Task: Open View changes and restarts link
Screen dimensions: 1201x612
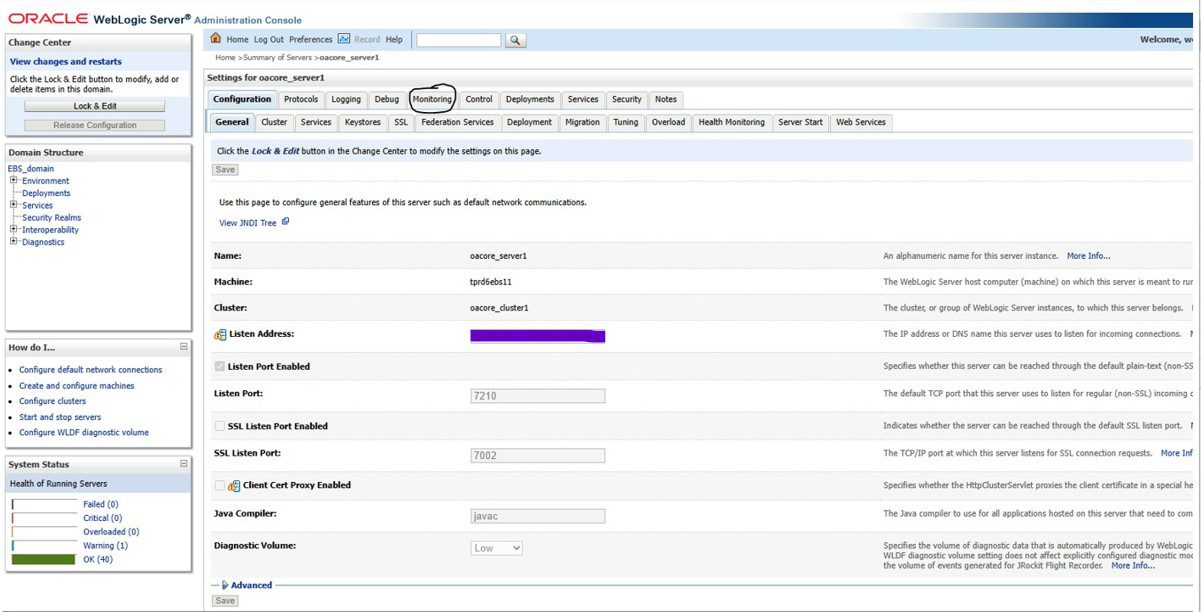Action: [66, 61]
